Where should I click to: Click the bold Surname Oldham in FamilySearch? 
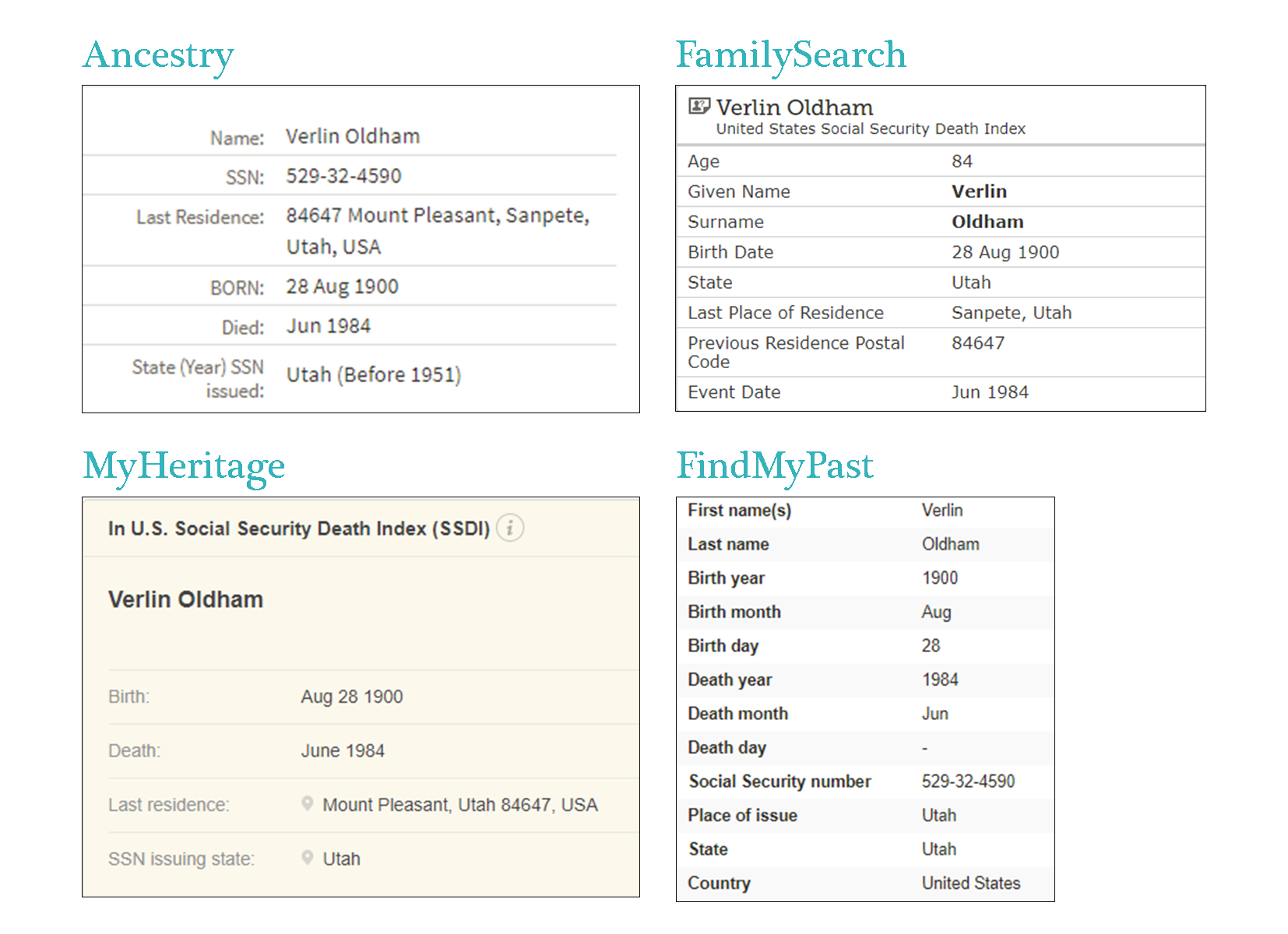point(987,222)
